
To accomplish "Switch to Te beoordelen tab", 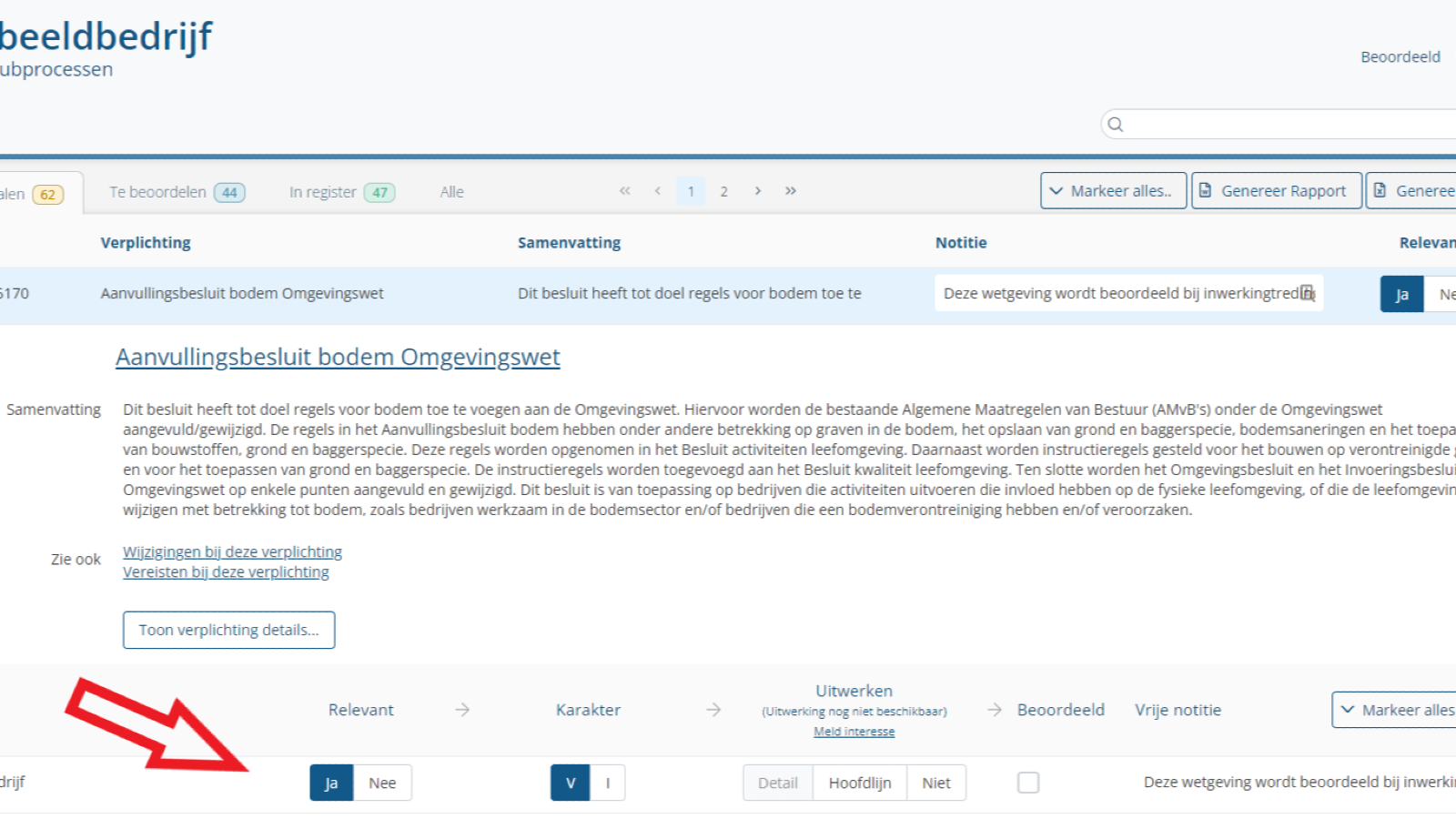I will tap(177, 192).
